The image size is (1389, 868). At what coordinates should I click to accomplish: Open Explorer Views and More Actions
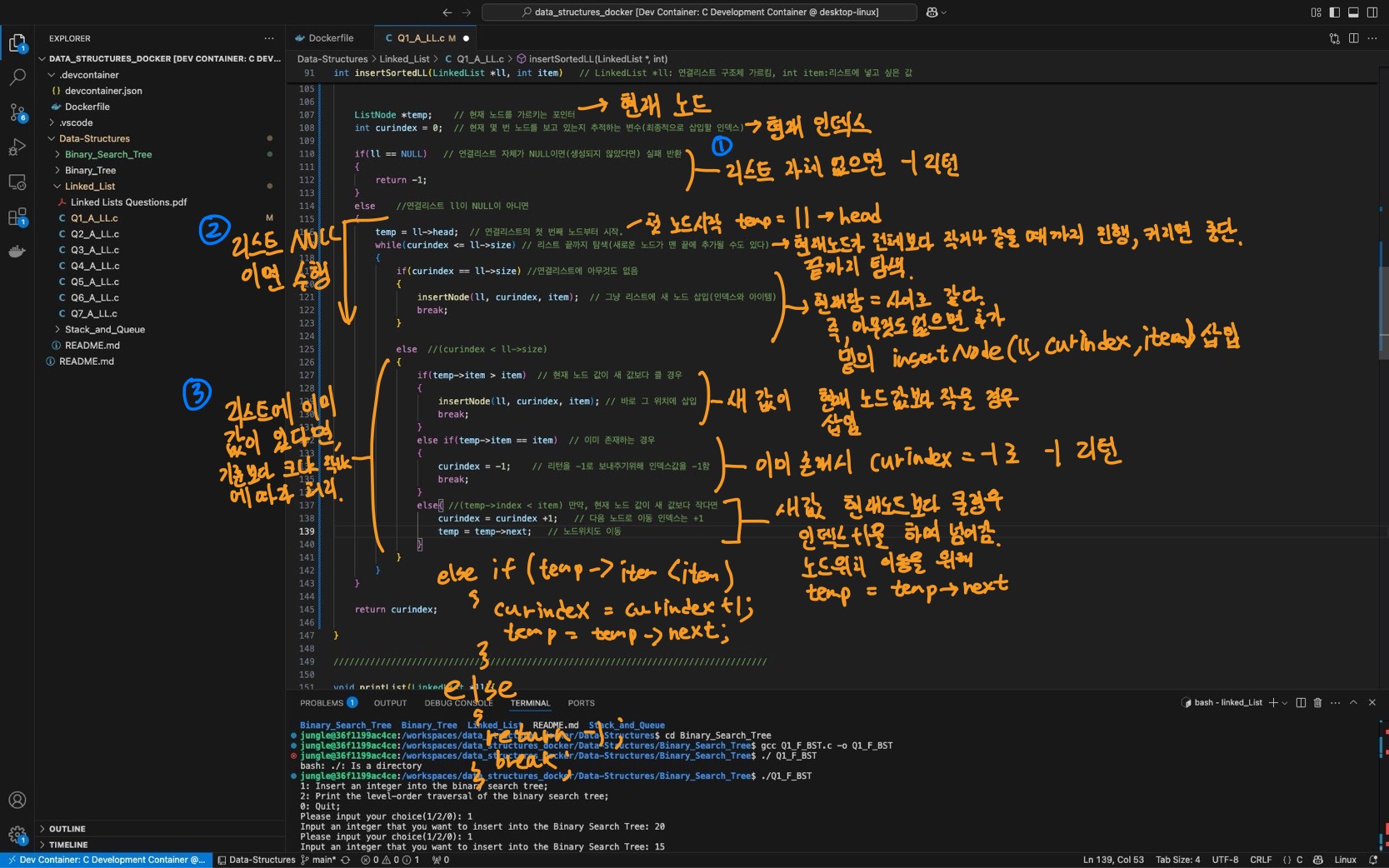point(268,38)
